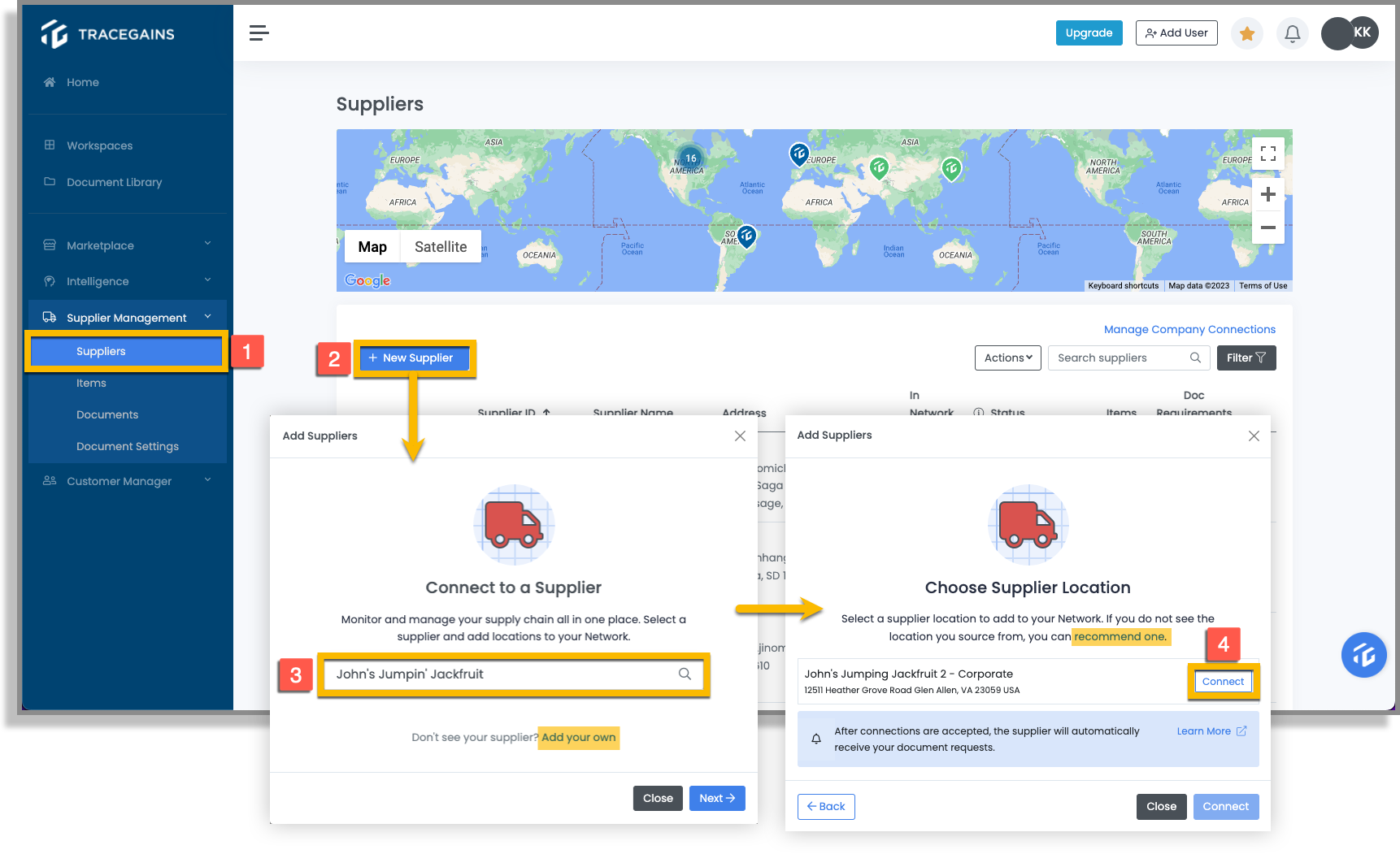The width and height of the screenshot is (1400, 854).
Task: Open the Actions dropdown
Action: point(1007,358)
